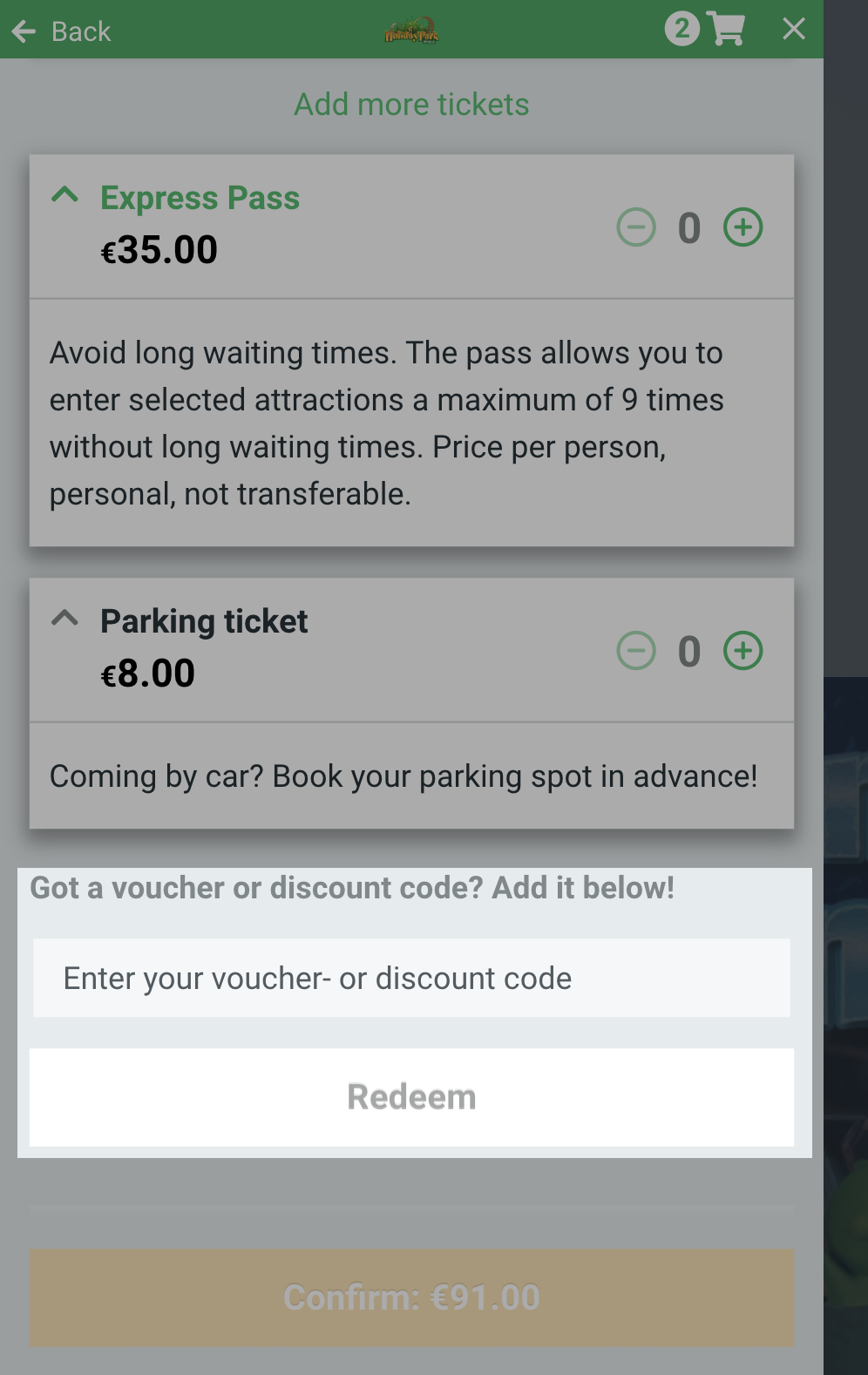Click the Holiday Park logo
Viewport: 868px width, 1375px height.
pos(411,30)
